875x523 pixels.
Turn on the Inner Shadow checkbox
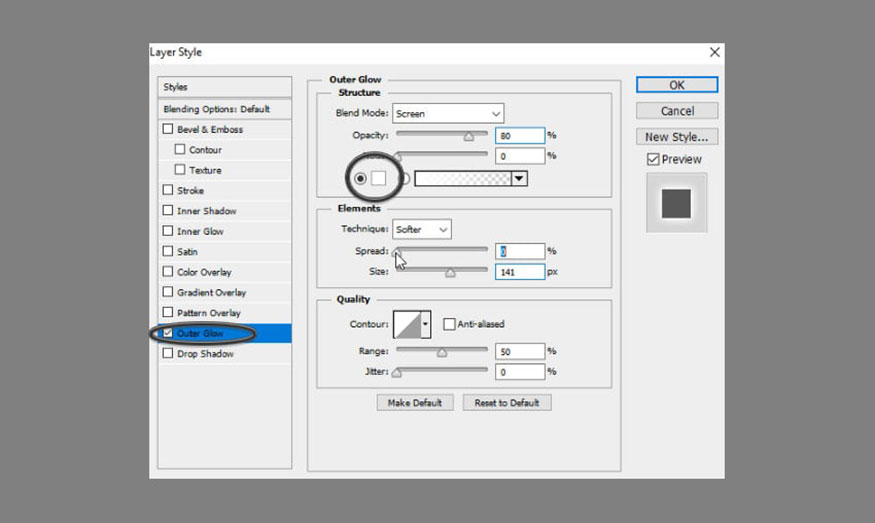tap(167, 210)
